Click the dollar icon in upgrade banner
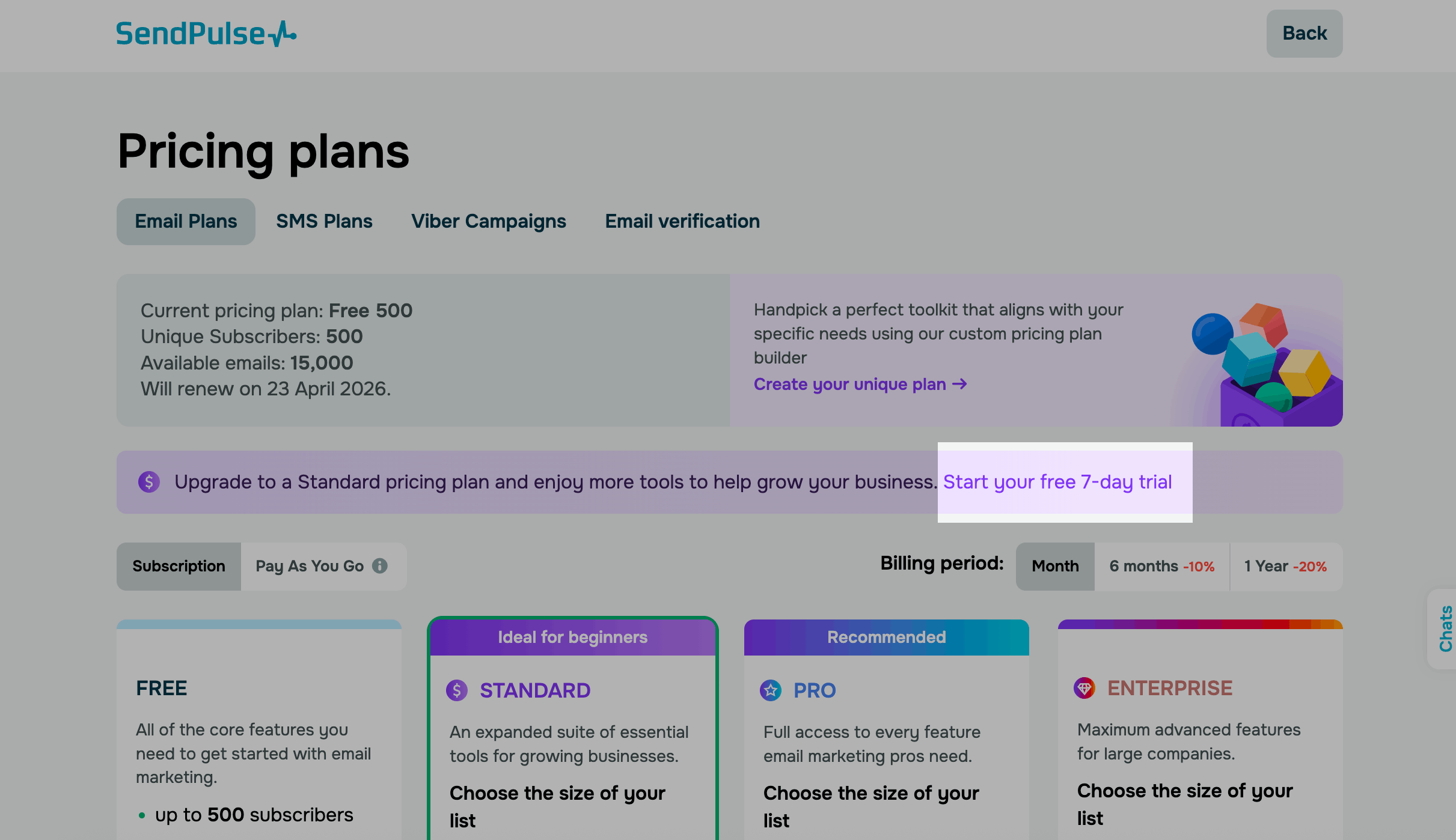The image size is (1456, 840). coord(149,482)
